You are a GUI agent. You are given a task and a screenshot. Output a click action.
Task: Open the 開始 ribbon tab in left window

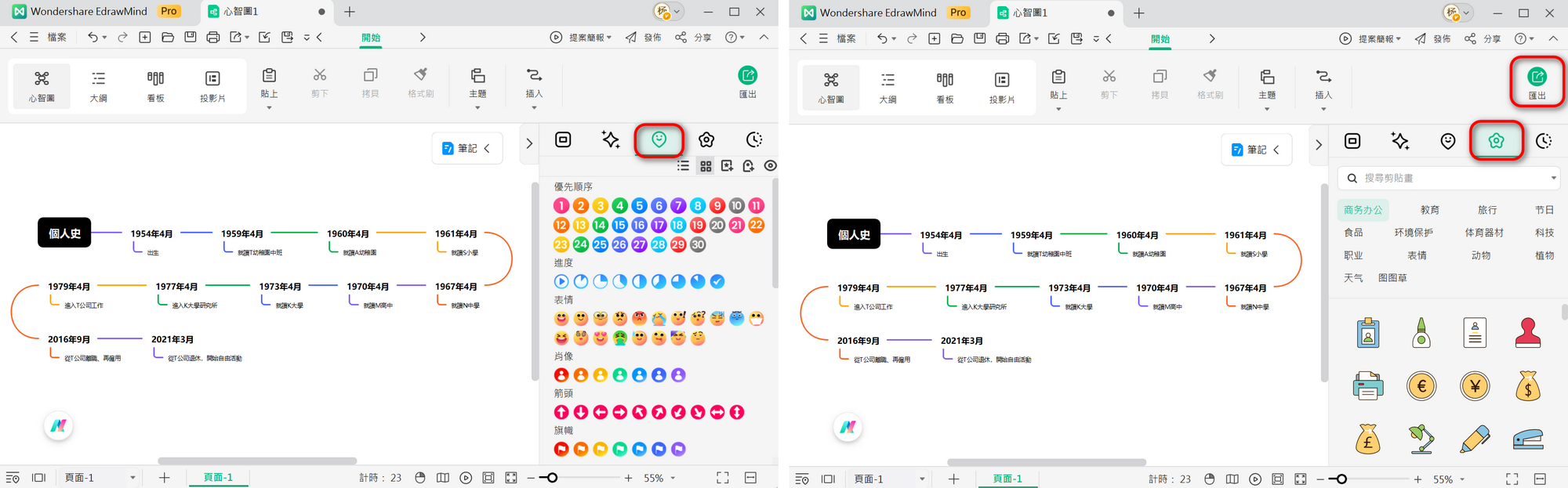(371, 38)
